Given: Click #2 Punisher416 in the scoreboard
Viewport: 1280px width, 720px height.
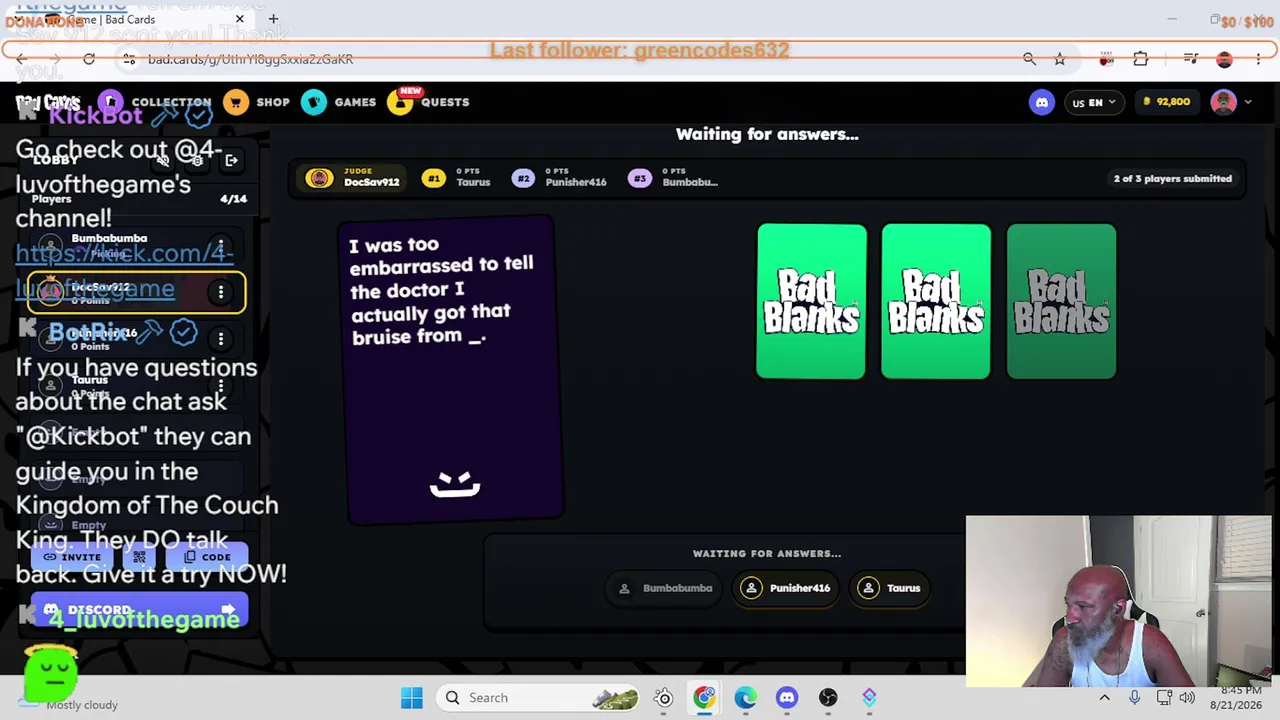Looking at the screenshot, I should click(x=559, y=178).
